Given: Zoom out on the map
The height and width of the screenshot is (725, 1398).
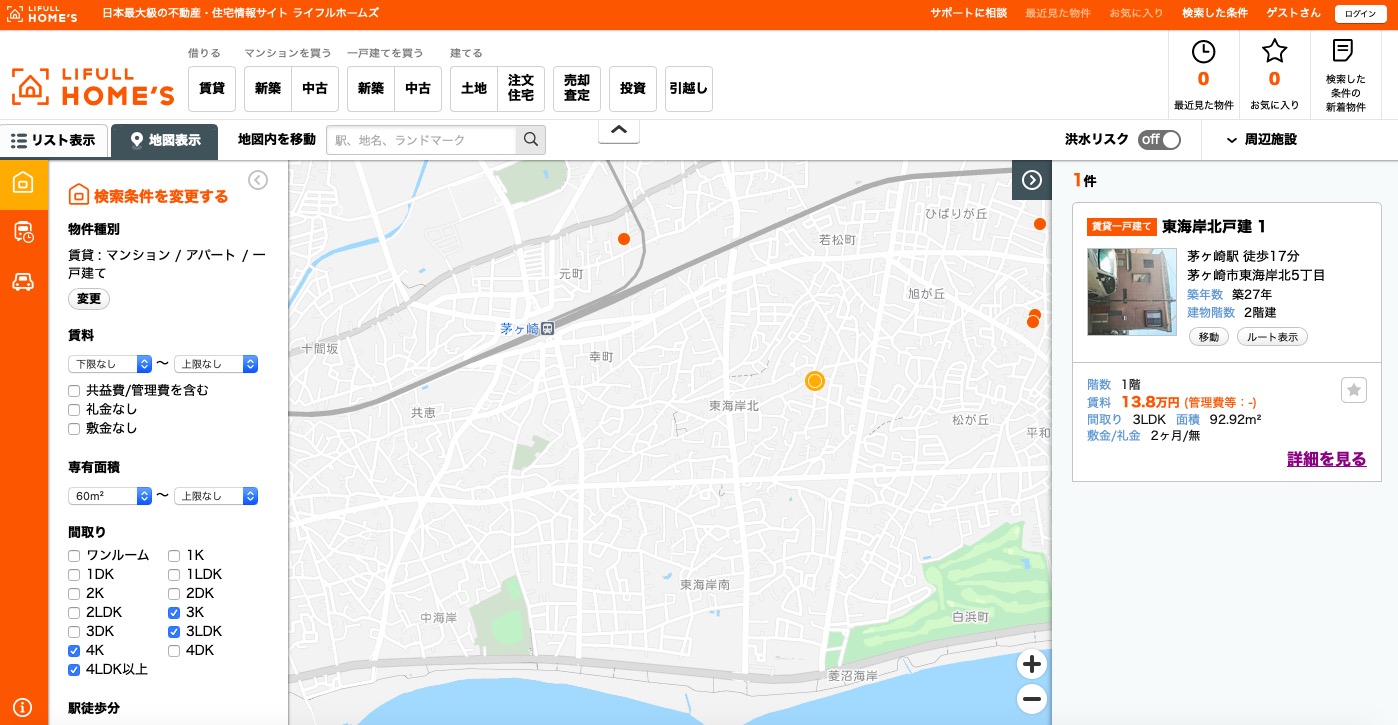Looking at the screenshot, I should [1032, 699].
